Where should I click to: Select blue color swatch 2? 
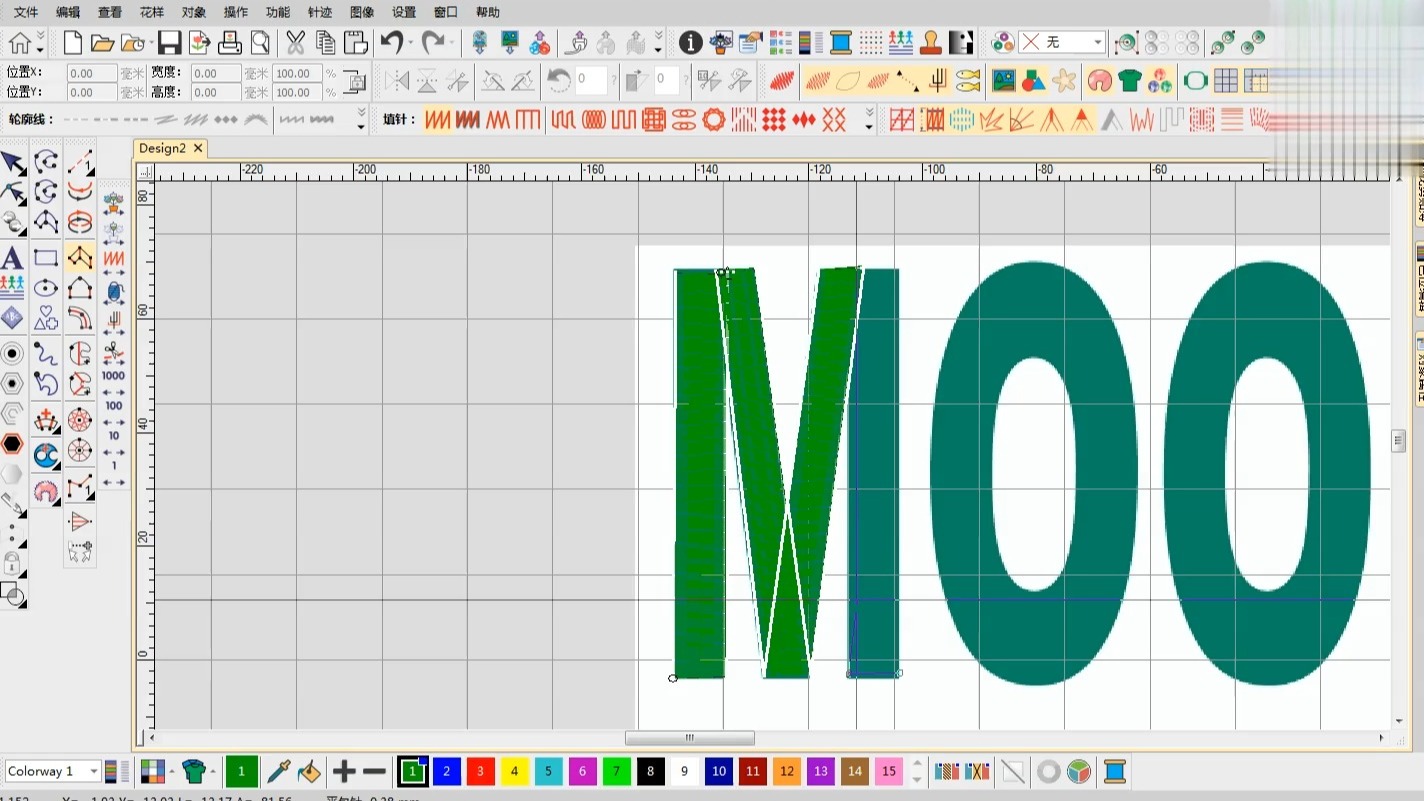[x=447, y=771]
